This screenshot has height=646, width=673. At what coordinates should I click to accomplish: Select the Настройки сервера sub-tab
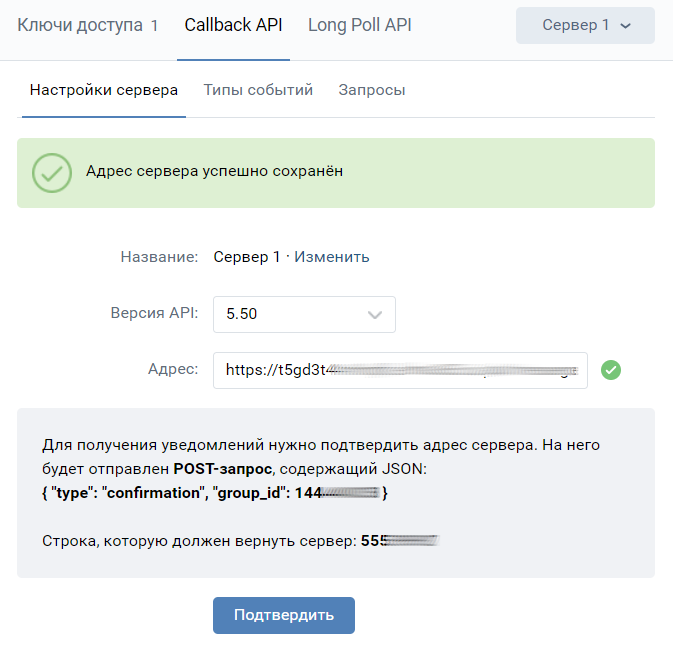(104, 90)
